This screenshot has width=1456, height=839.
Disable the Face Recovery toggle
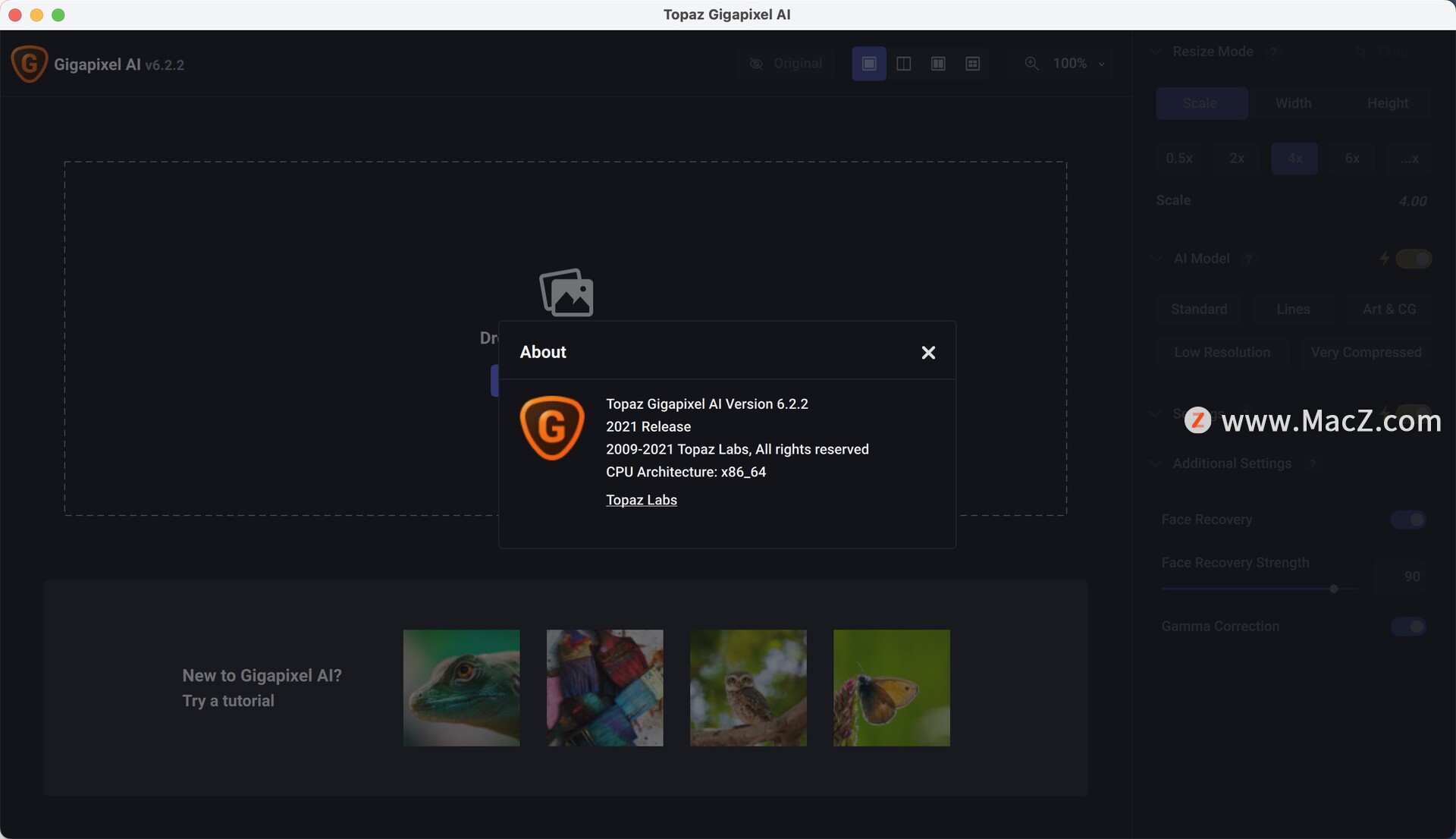[x=1408, y=520]
